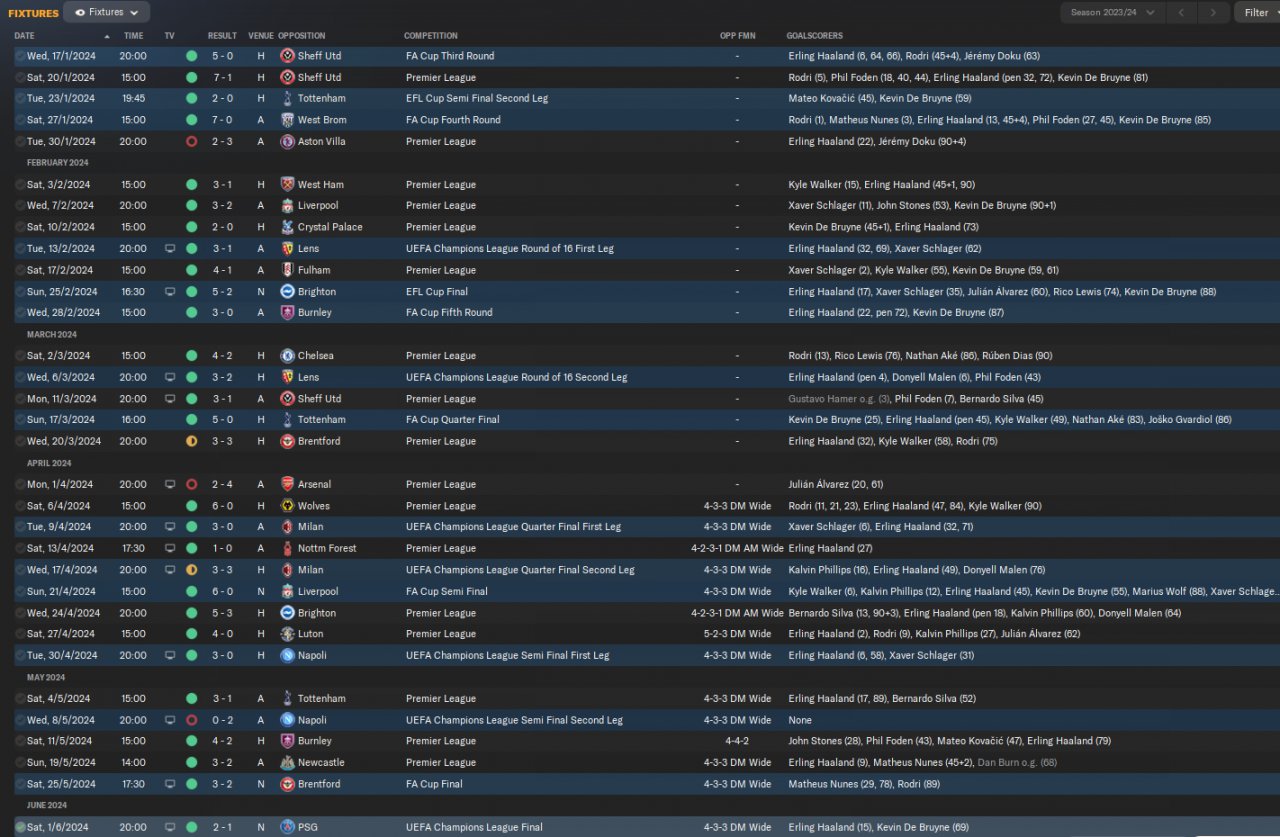
Task: Click the 14:00 kick-off time
Action: point(133,762)
